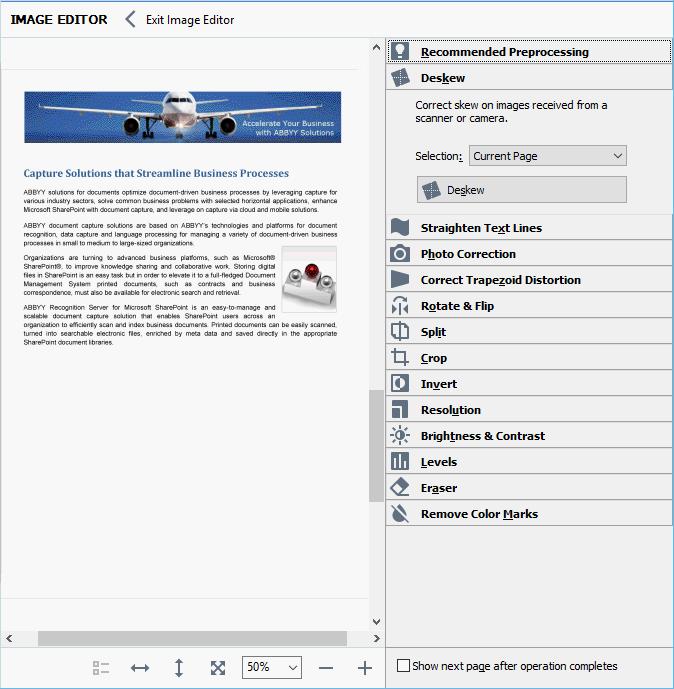The image size is (674, 689).
Task: Click the fit-to-width horizontal arrows icon
Action: 140,668
